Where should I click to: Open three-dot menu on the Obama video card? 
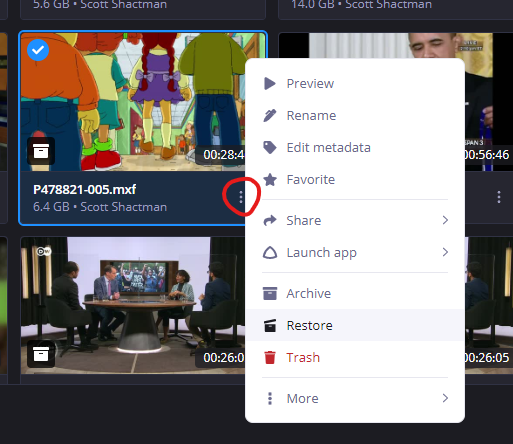(x=499, y=197)
